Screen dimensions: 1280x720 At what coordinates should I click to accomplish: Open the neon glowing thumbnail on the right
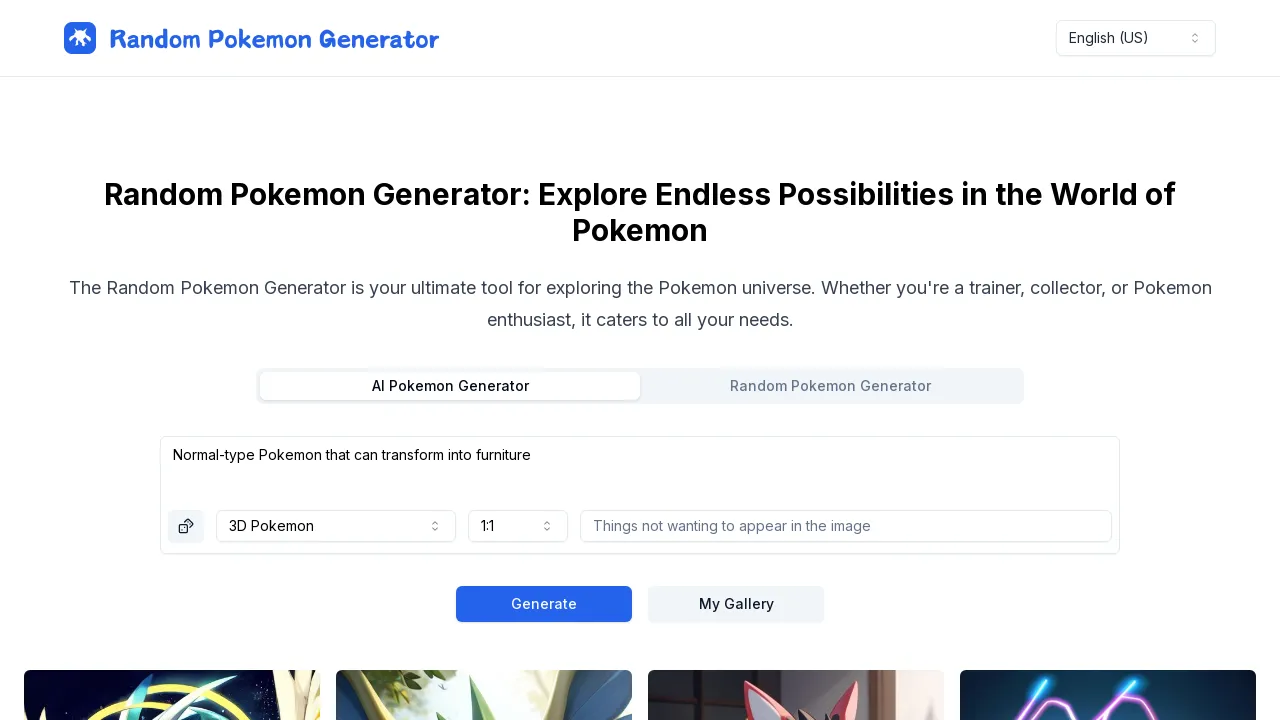(1108, 695)
